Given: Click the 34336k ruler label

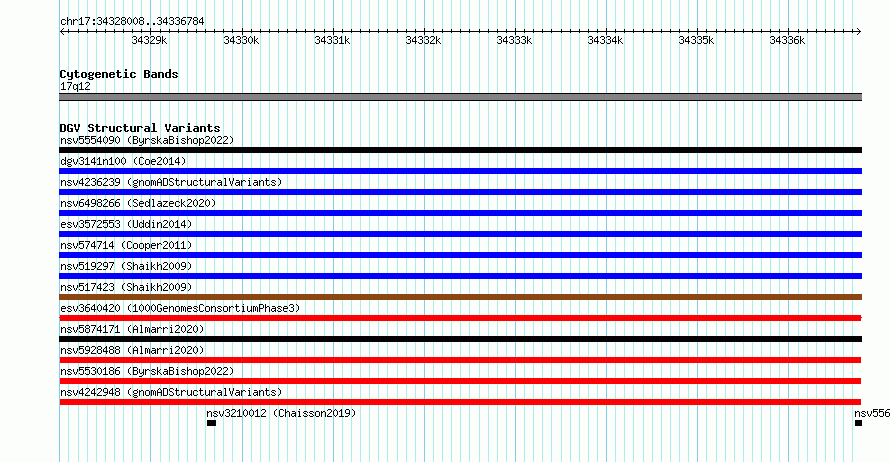Looking at the screenshot, I should [x=787, y=40].
